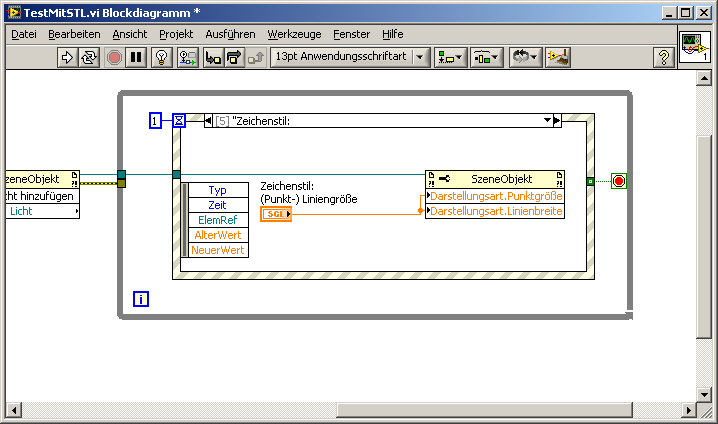This screenshot has width=718, height=424.
Task: Open the Distribute Objects dropdown
Action: point(487,58)
